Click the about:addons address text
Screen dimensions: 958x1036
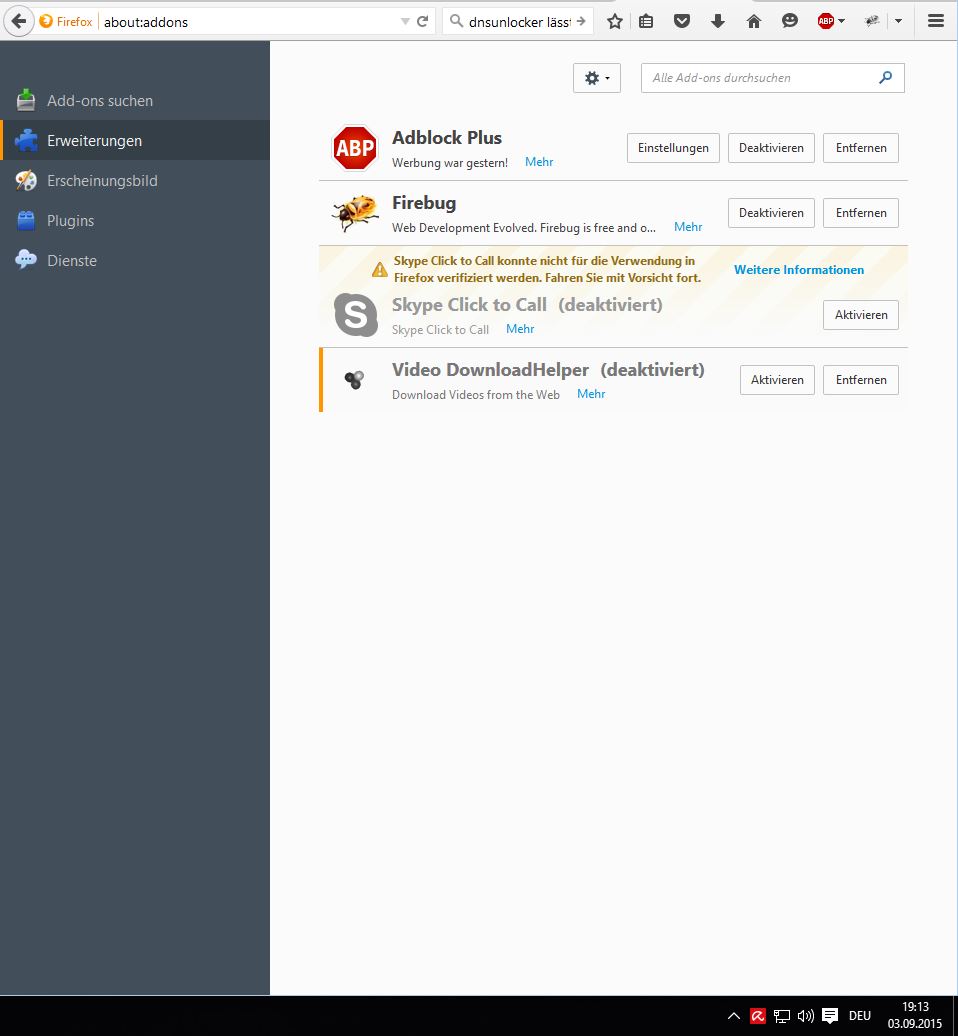coord(146,22)
